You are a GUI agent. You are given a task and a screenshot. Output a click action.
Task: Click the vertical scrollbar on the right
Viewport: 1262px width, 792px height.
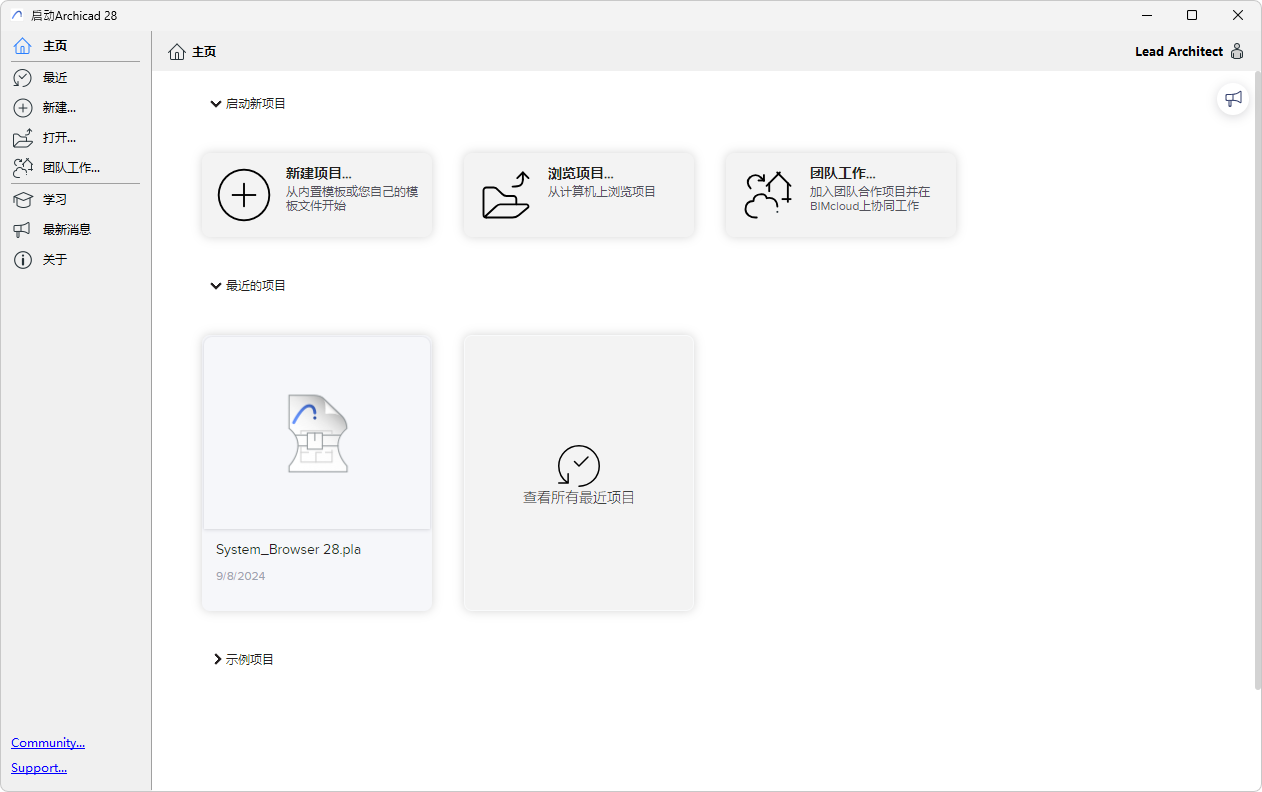click(1257, 380)
